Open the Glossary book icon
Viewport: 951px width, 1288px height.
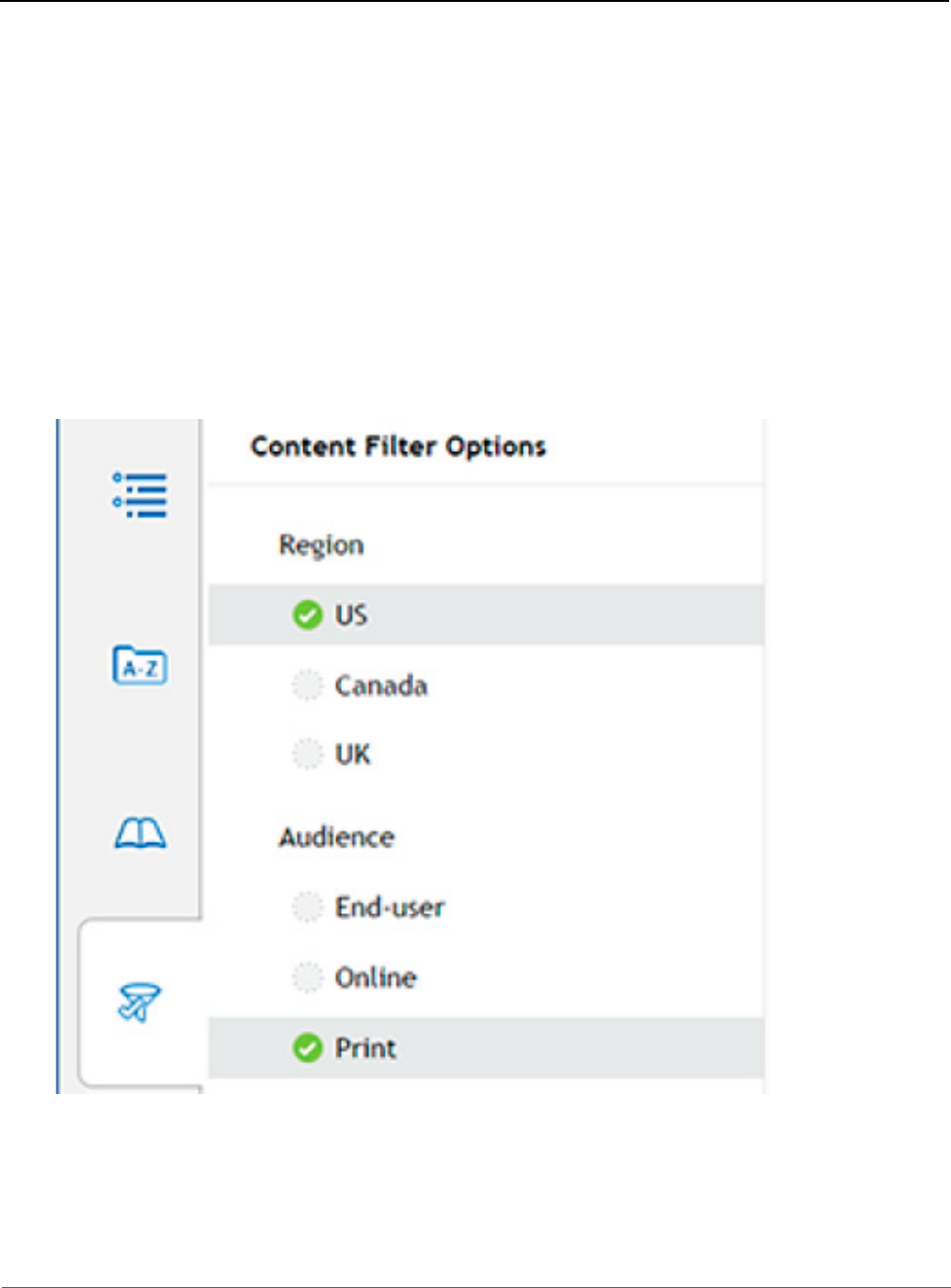pos(140,833)
